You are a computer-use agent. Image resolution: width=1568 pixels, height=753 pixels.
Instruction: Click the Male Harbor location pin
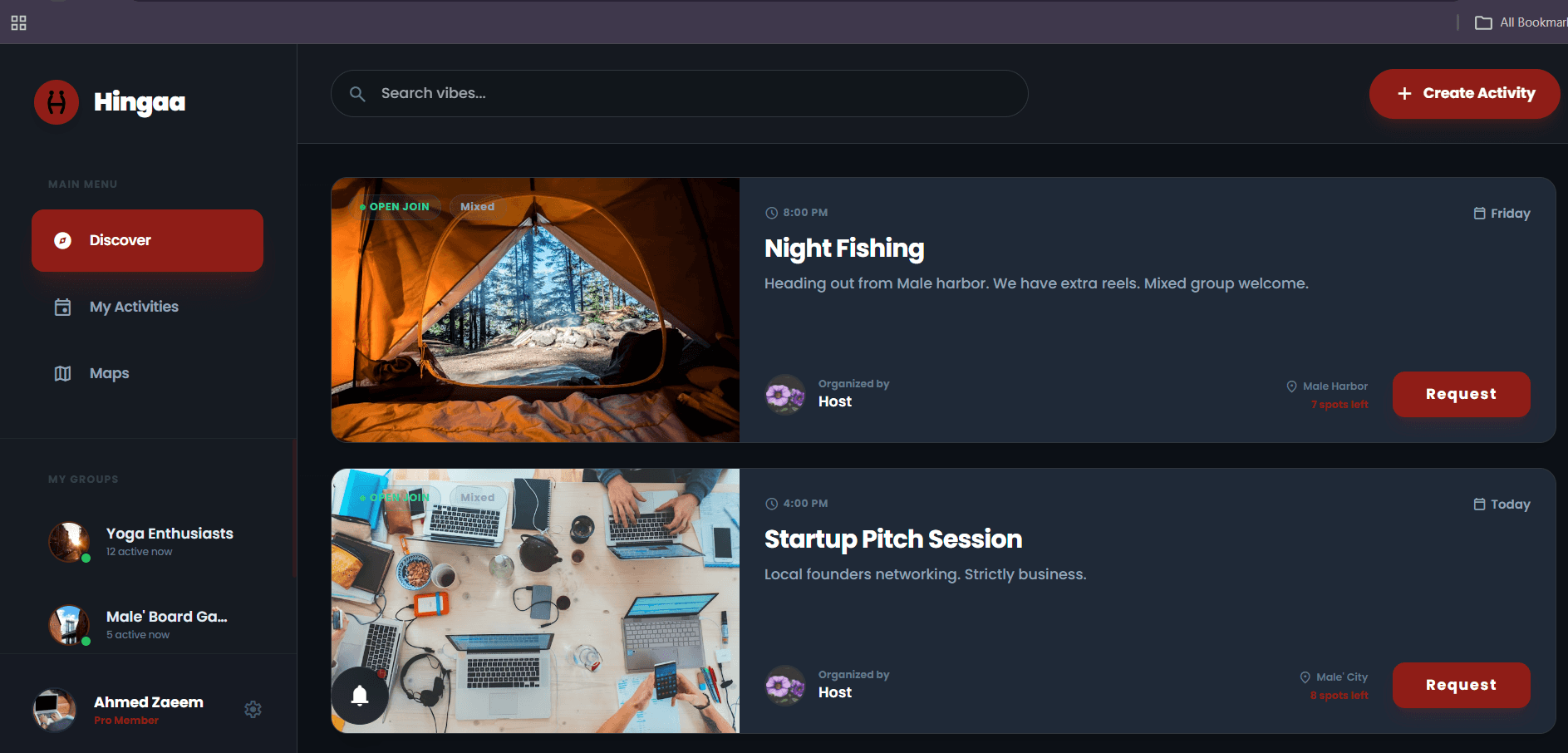pos(1291,386)
